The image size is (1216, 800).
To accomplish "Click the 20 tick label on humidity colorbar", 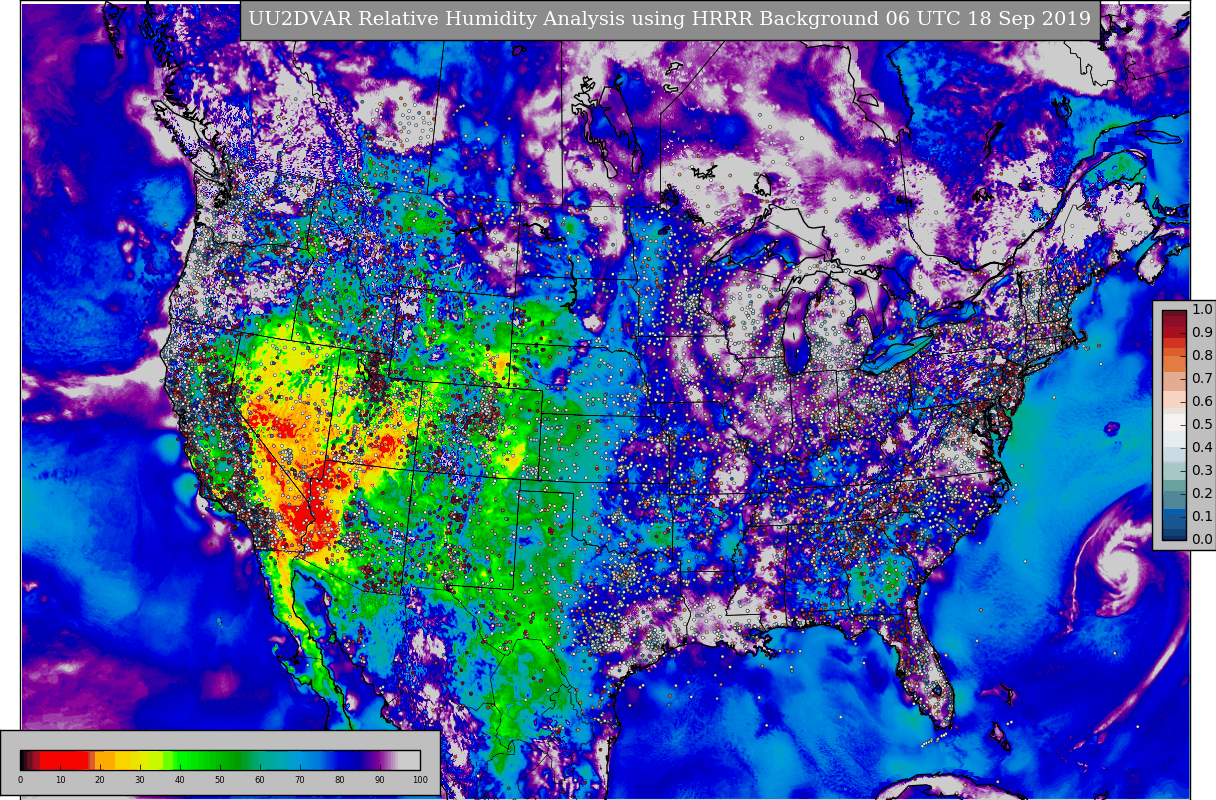I will [x=100, y=780].
